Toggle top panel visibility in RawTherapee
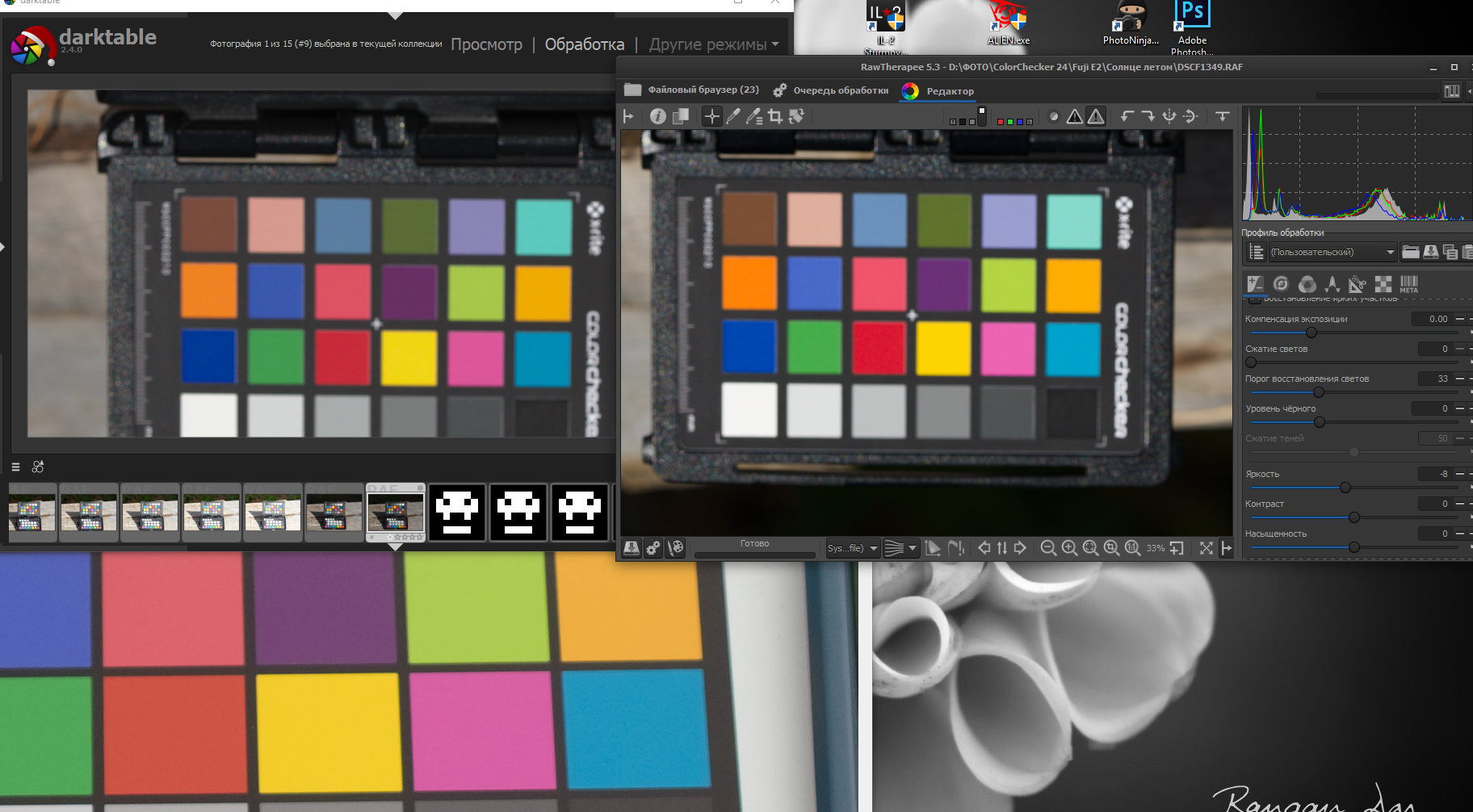The height and width of the screenshot is (812, 1473). [1223, 116]
